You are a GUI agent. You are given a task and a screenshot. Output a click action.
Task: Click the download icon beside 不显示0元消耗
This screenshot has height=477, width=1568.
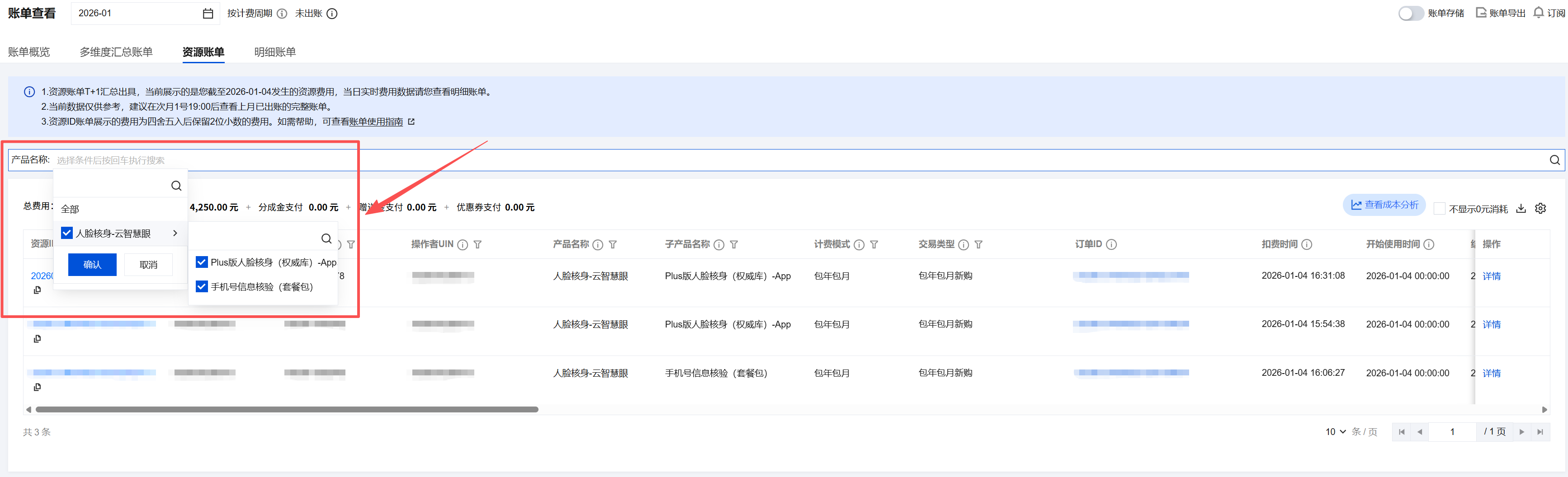tap(1521, 209)
